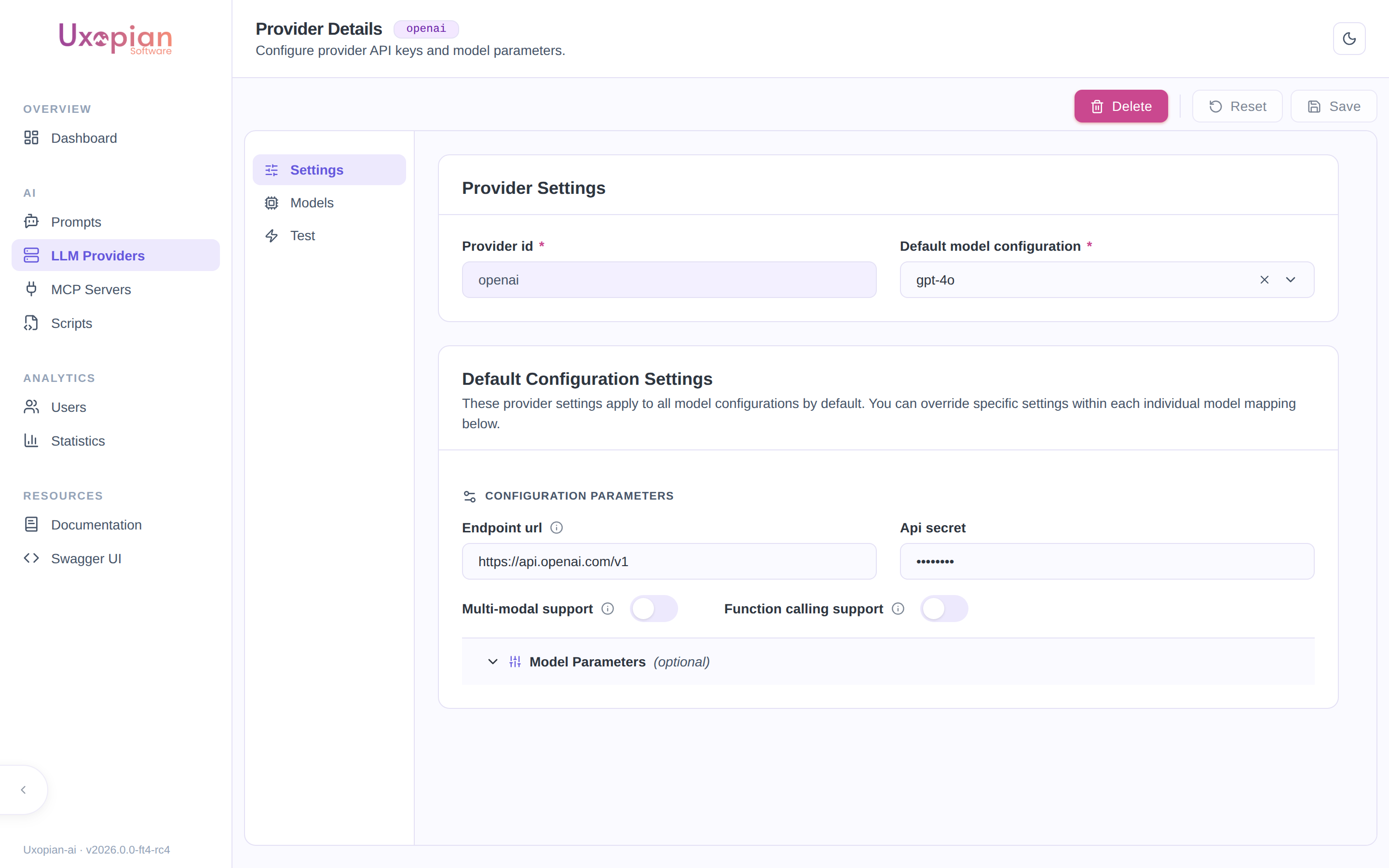The image size is (1389, 868).
Task: Clear the gpt-4o selection with X
Action: [1264, 280]
